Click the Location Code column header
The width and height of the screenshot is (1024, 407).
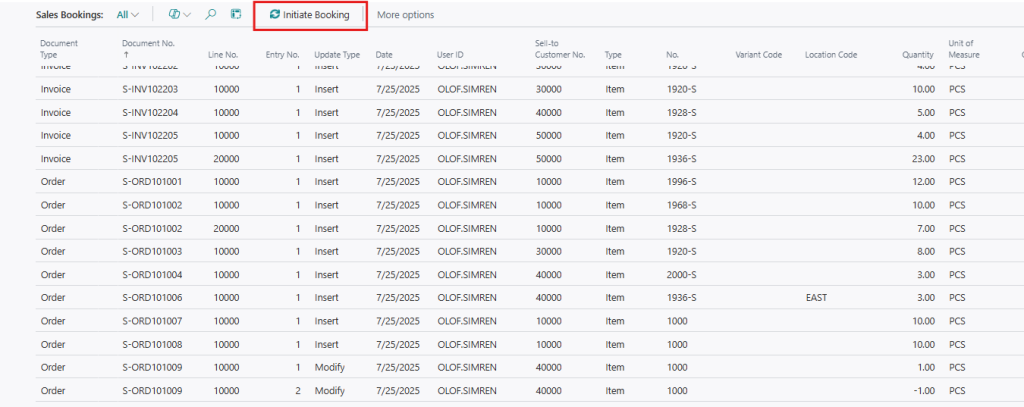pos(832,54)
